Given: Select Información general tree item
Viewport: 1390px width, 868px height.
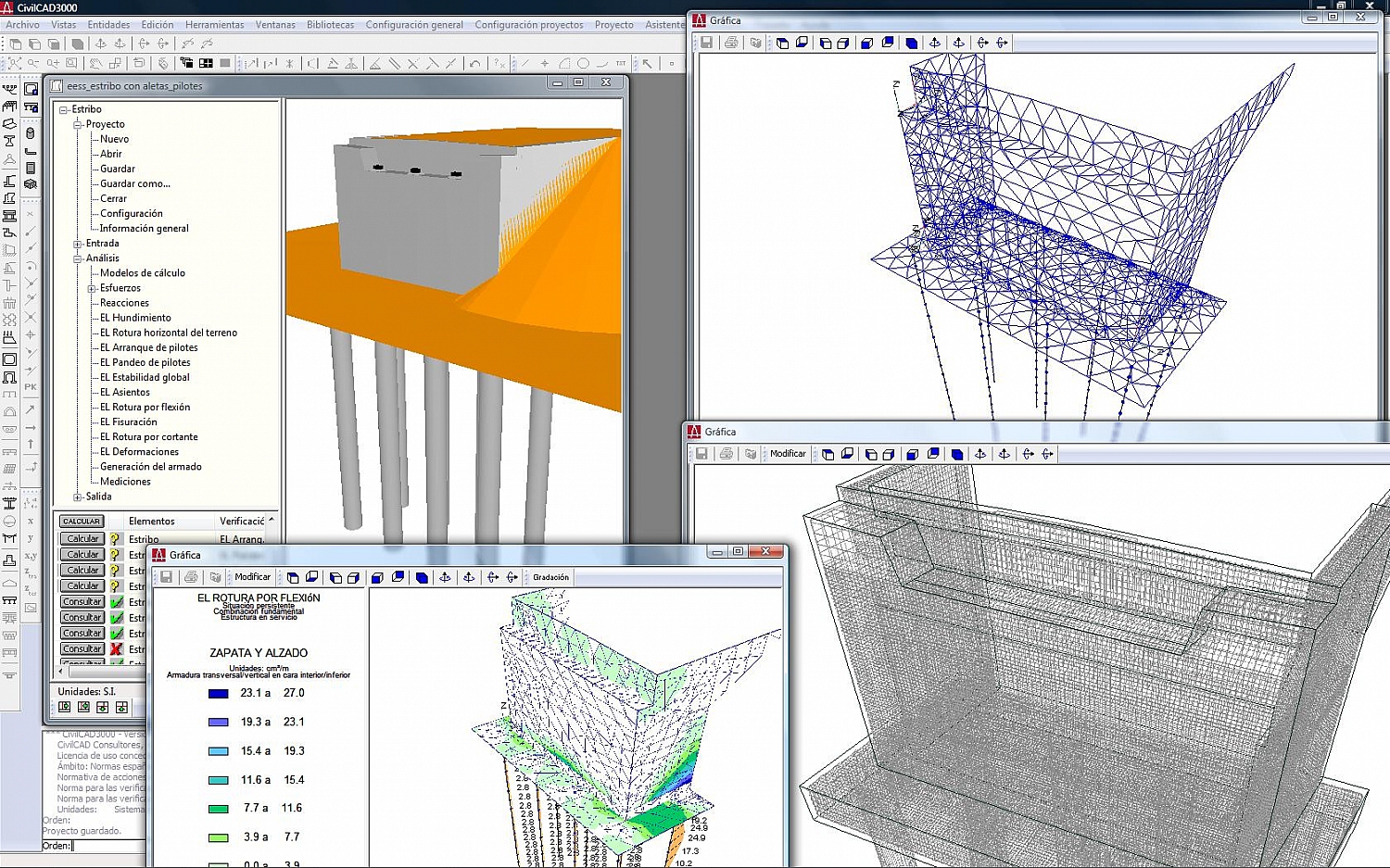Looking at the screenshot, I should pyautogui.click(x=145, y=228).
